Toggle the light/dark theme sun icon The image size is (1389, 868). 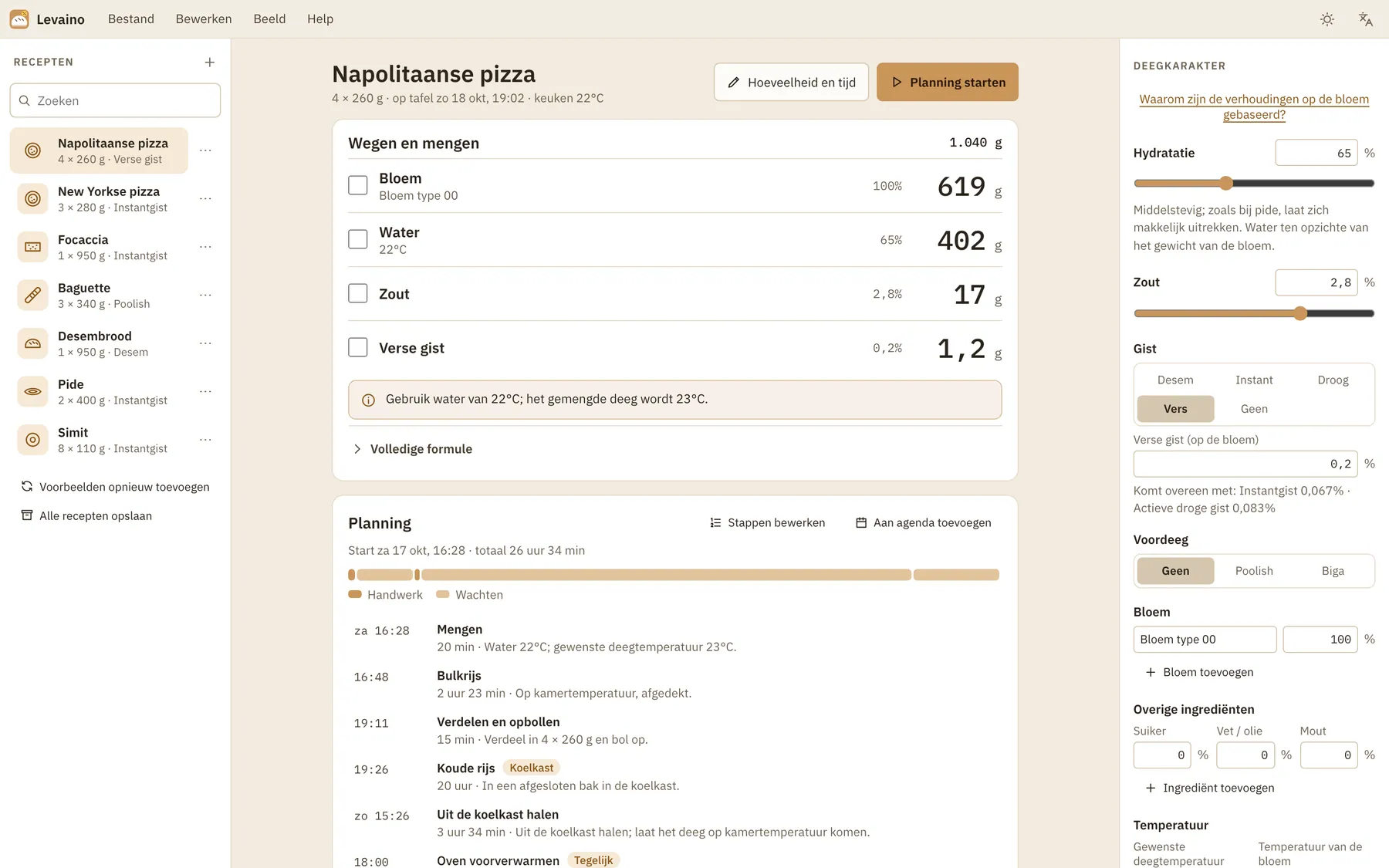click(1327, 19)
